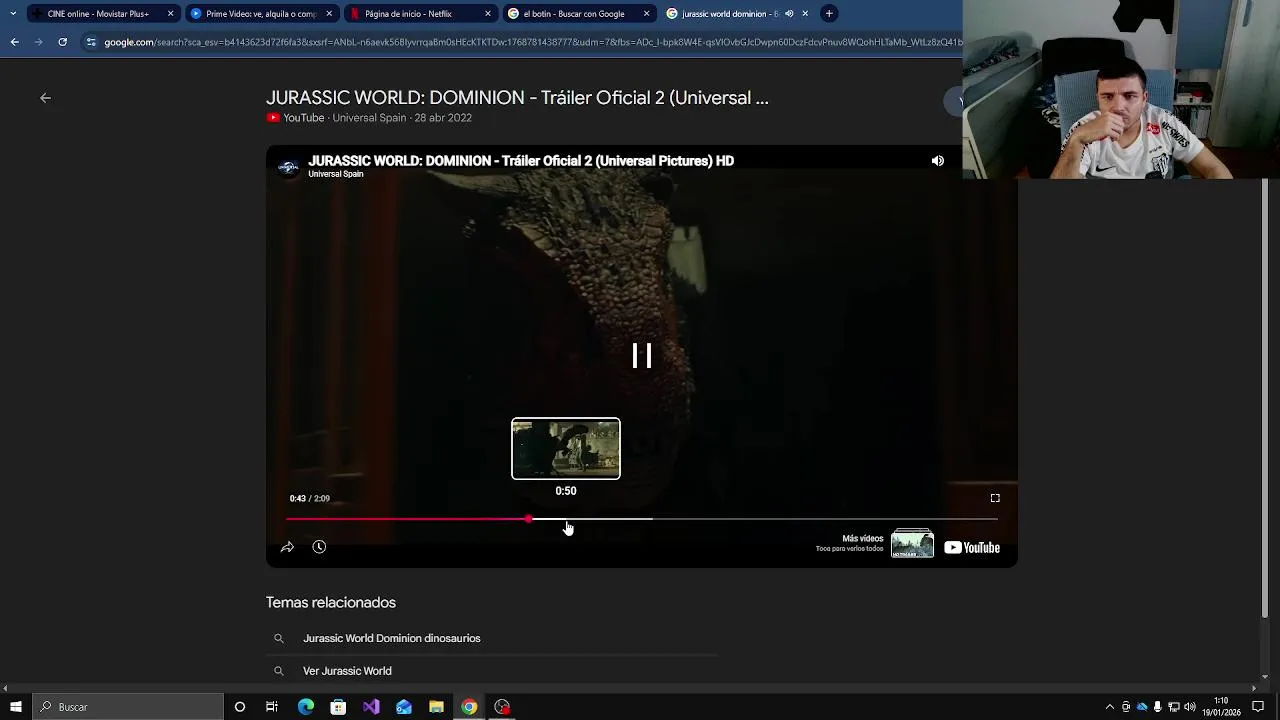Click the browser back button
1280x720 pixels.
(14, 42)
